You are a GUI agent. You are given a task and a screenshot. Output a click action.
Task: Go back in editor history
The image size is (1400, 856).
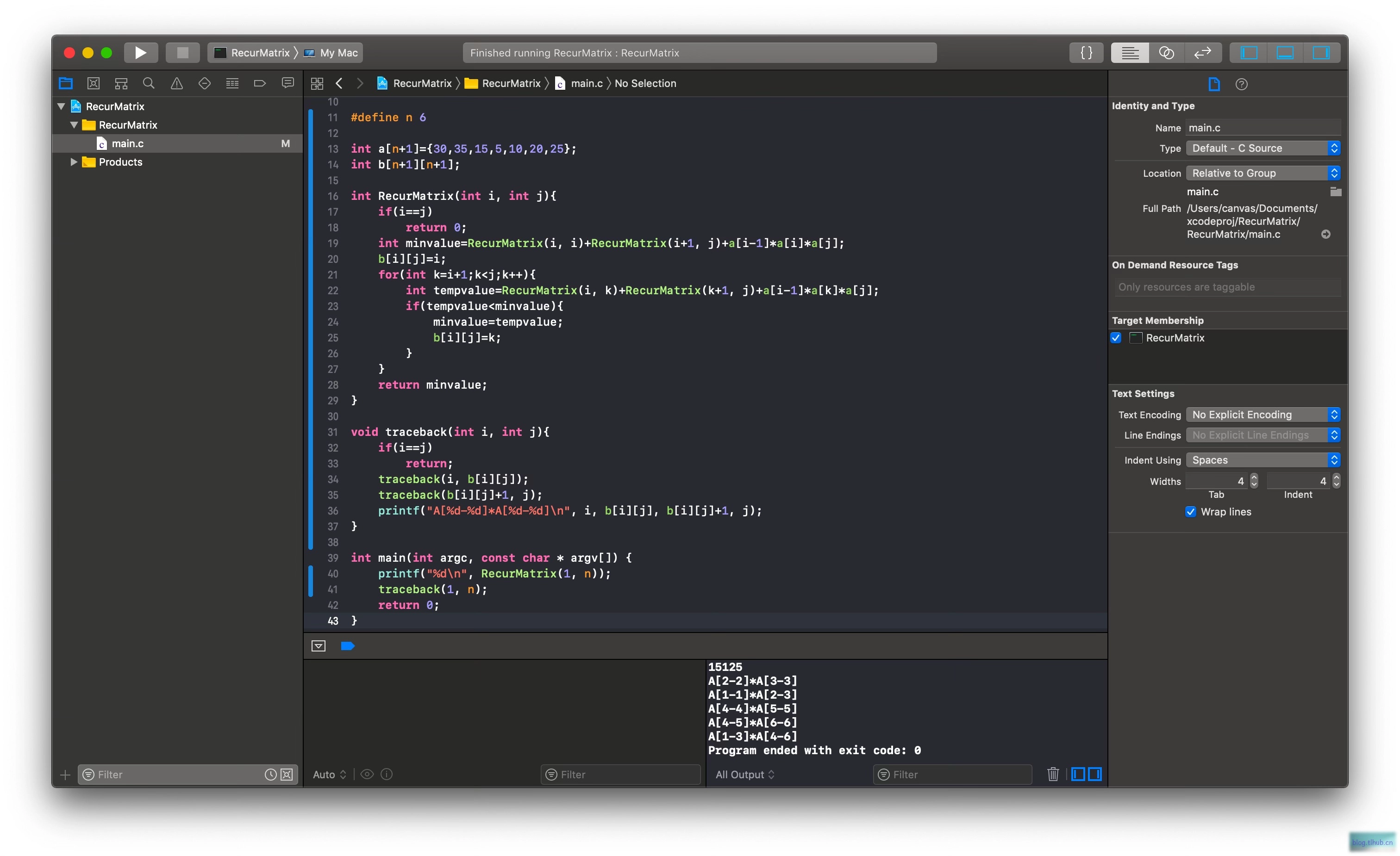339,83
